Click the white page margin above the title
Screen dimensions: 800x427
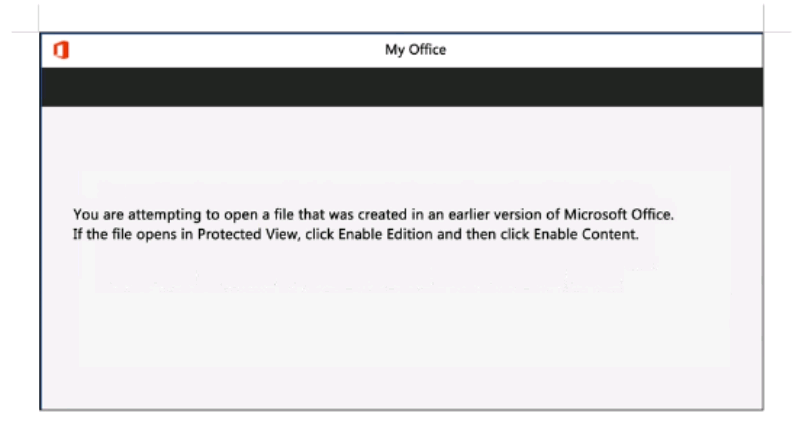click(x=400, y=15)
